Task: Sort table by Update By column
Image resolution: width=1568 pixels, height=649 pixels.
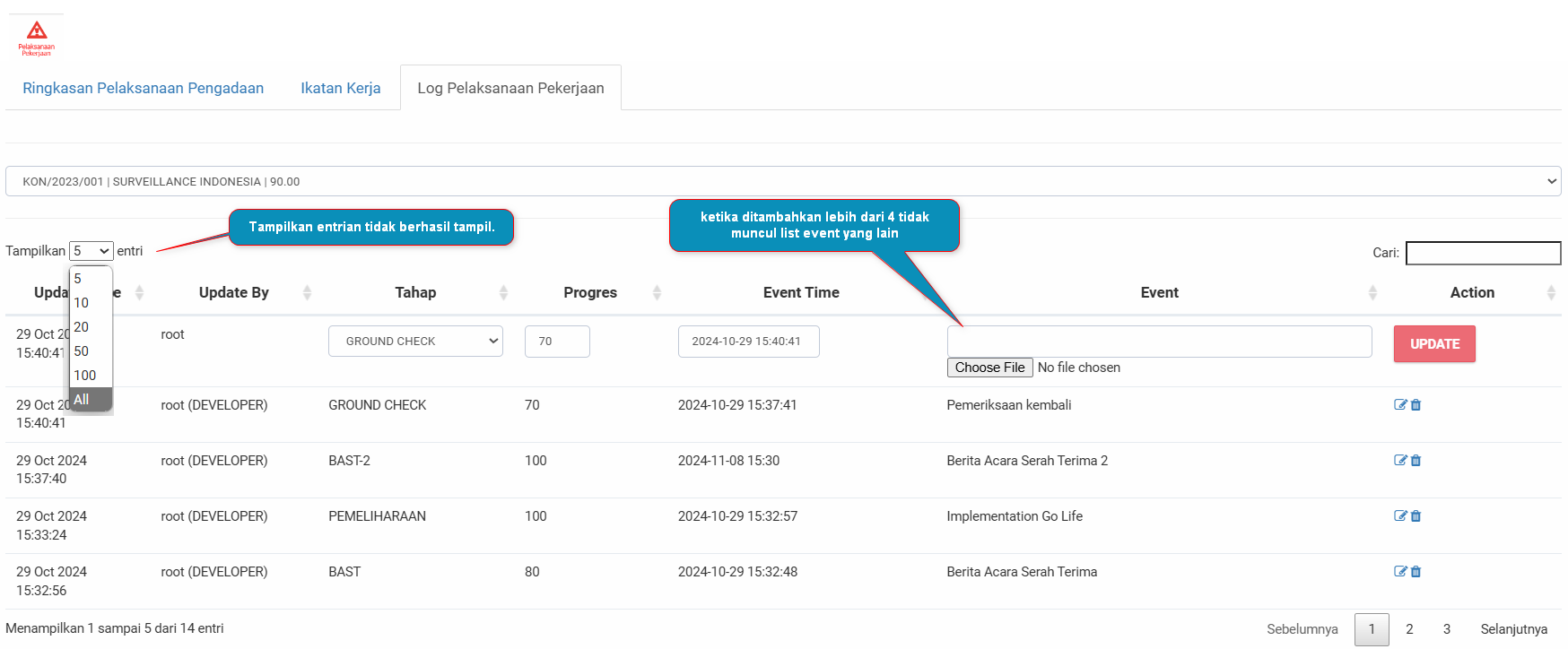Action: pos(234,293)
